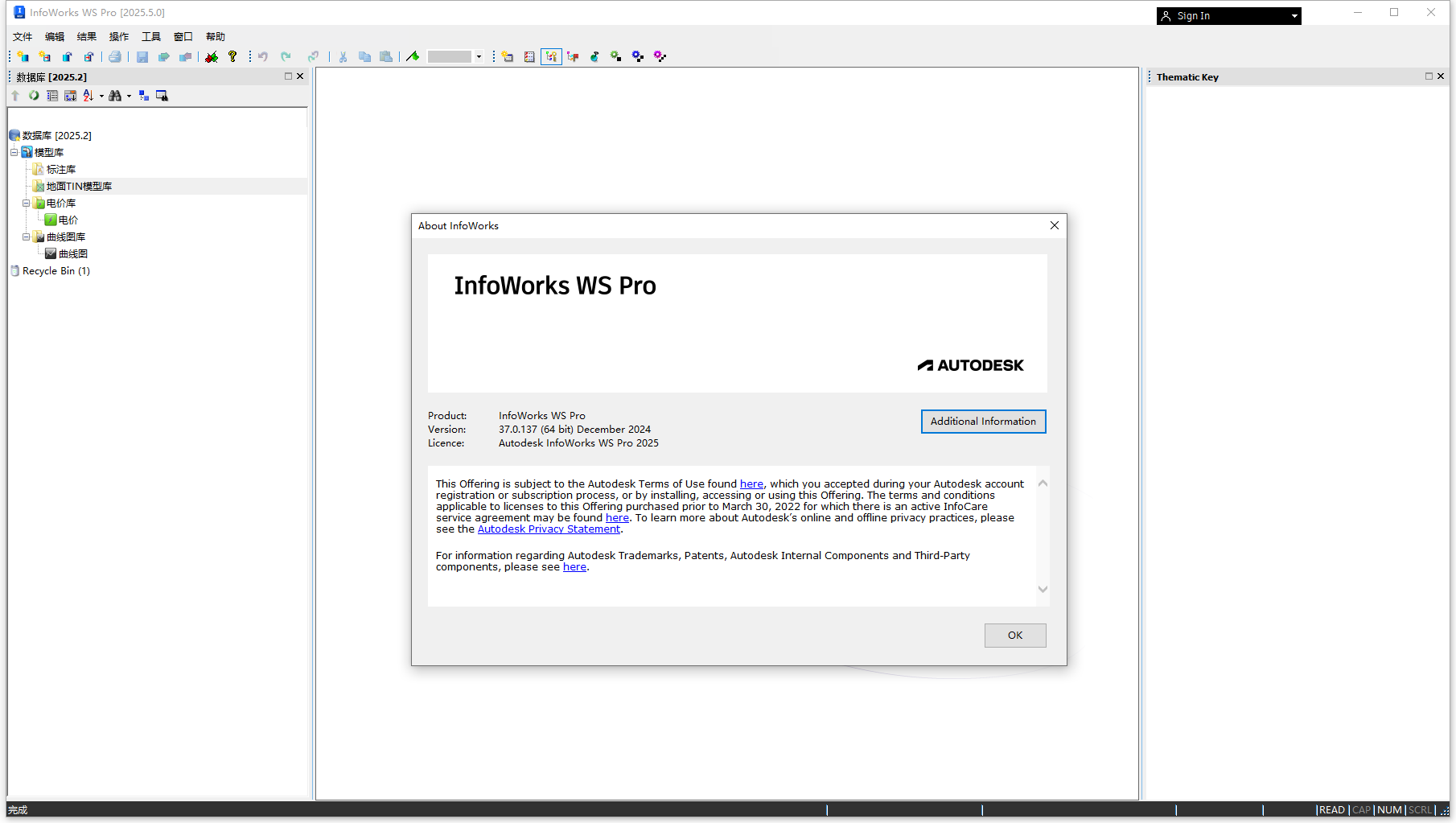The height and width of the screenshot is (823, 1456).
Task: Click the NUM indicator in the status bar
Action: [1389, 810]
